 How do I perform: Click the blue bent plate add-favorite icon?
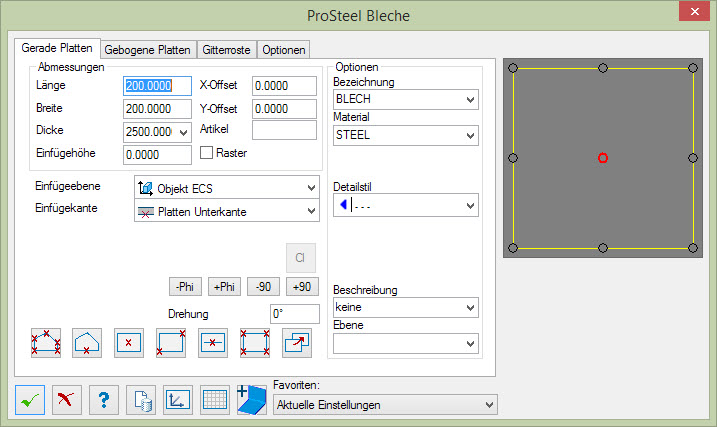point(251,400)
